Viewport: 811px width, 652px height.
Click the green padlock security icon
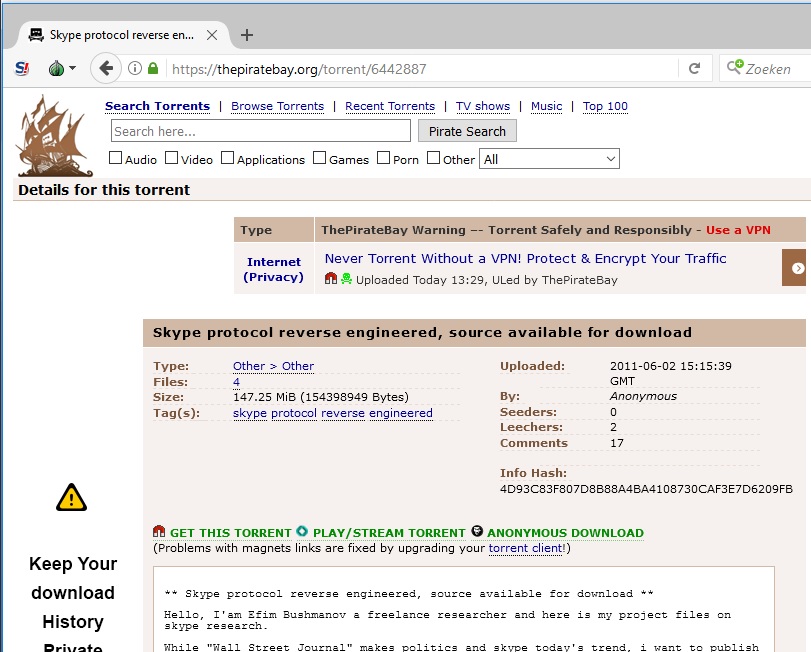click(x=153, y=68)
